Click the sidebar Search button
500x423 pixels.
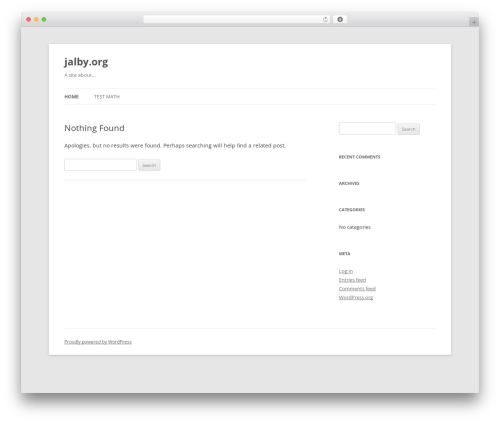[x=408, y=129]
